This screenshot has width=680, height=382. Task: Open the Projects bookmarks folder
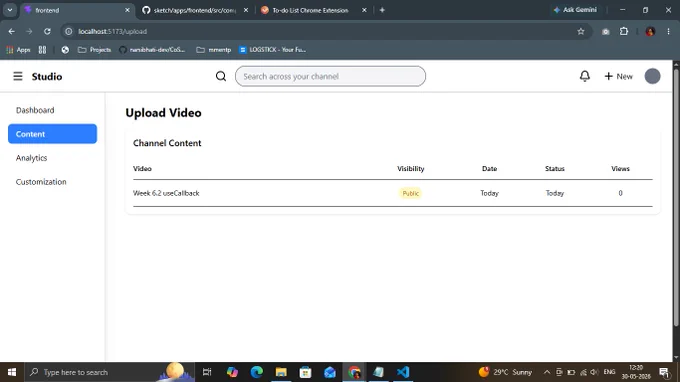(x=94, y=50)
